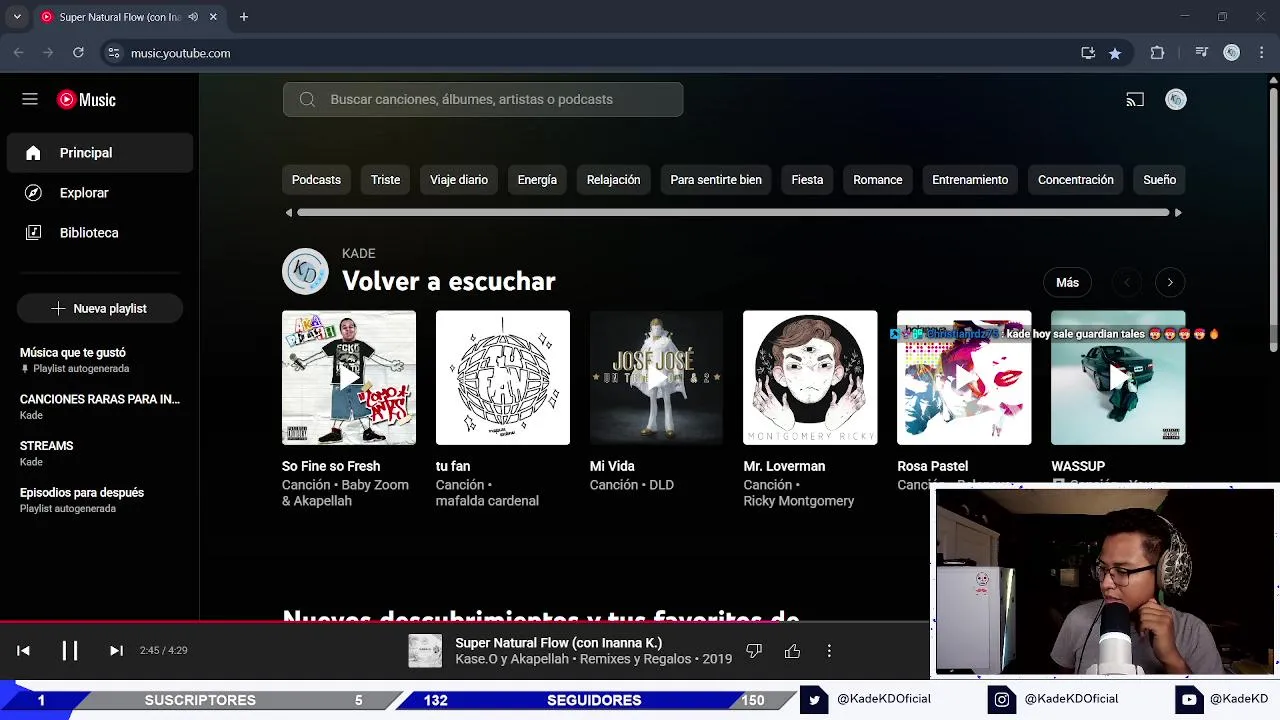Image resolution: width=1280 pixels, height=720 pixels.
Task: Click the search songs input field
Action: pos(483,99)
